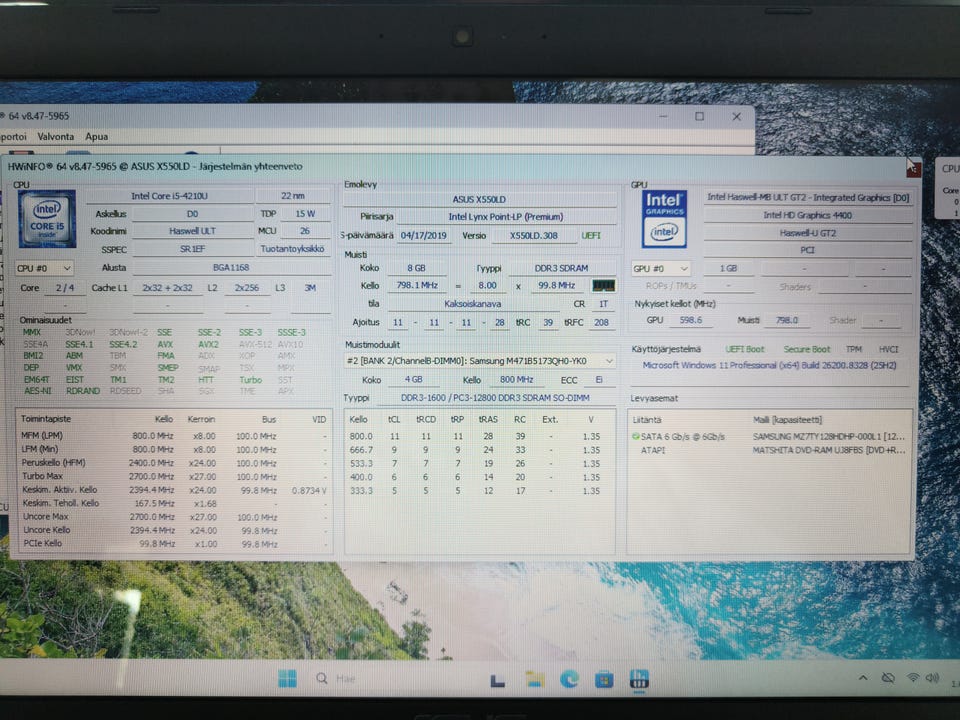The image size is (960, 720).
Task: Click the TPM indicator
Action: click(x=853, y=350)
